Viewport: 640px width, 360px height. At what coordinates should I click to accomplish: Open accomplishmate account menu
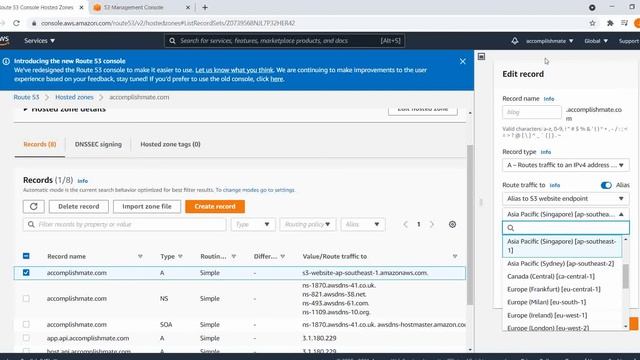click(549, 41)
